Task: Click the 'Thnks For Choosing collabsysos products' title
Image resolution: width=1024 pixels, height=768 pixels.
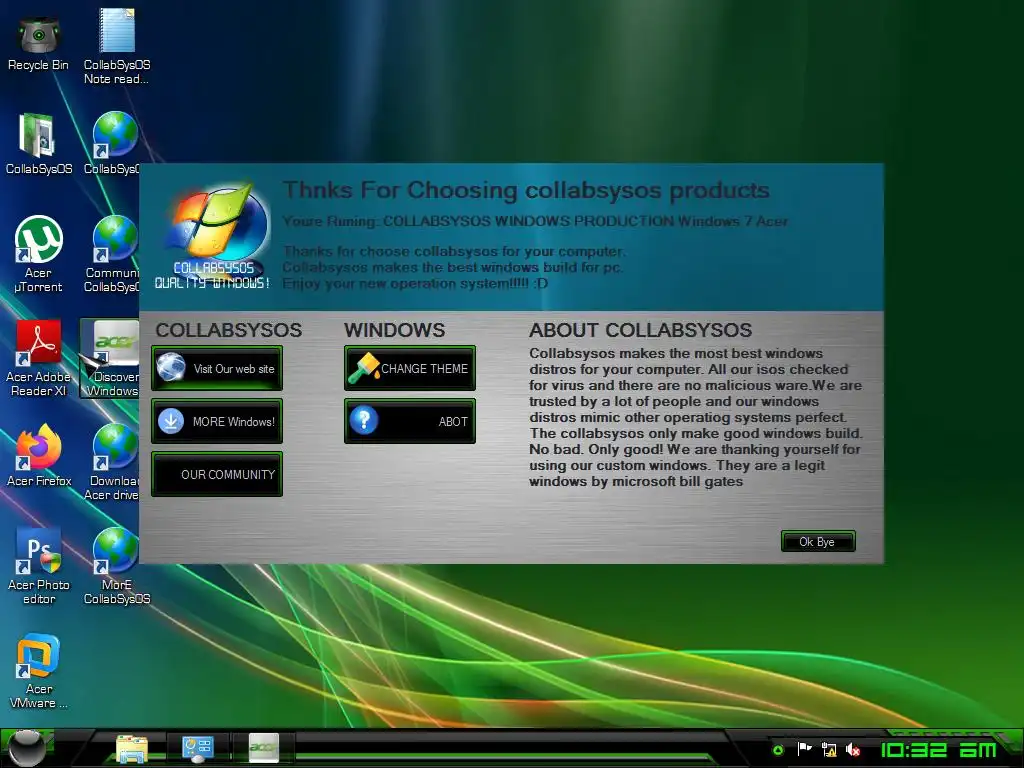Action: tap(526, 190)
